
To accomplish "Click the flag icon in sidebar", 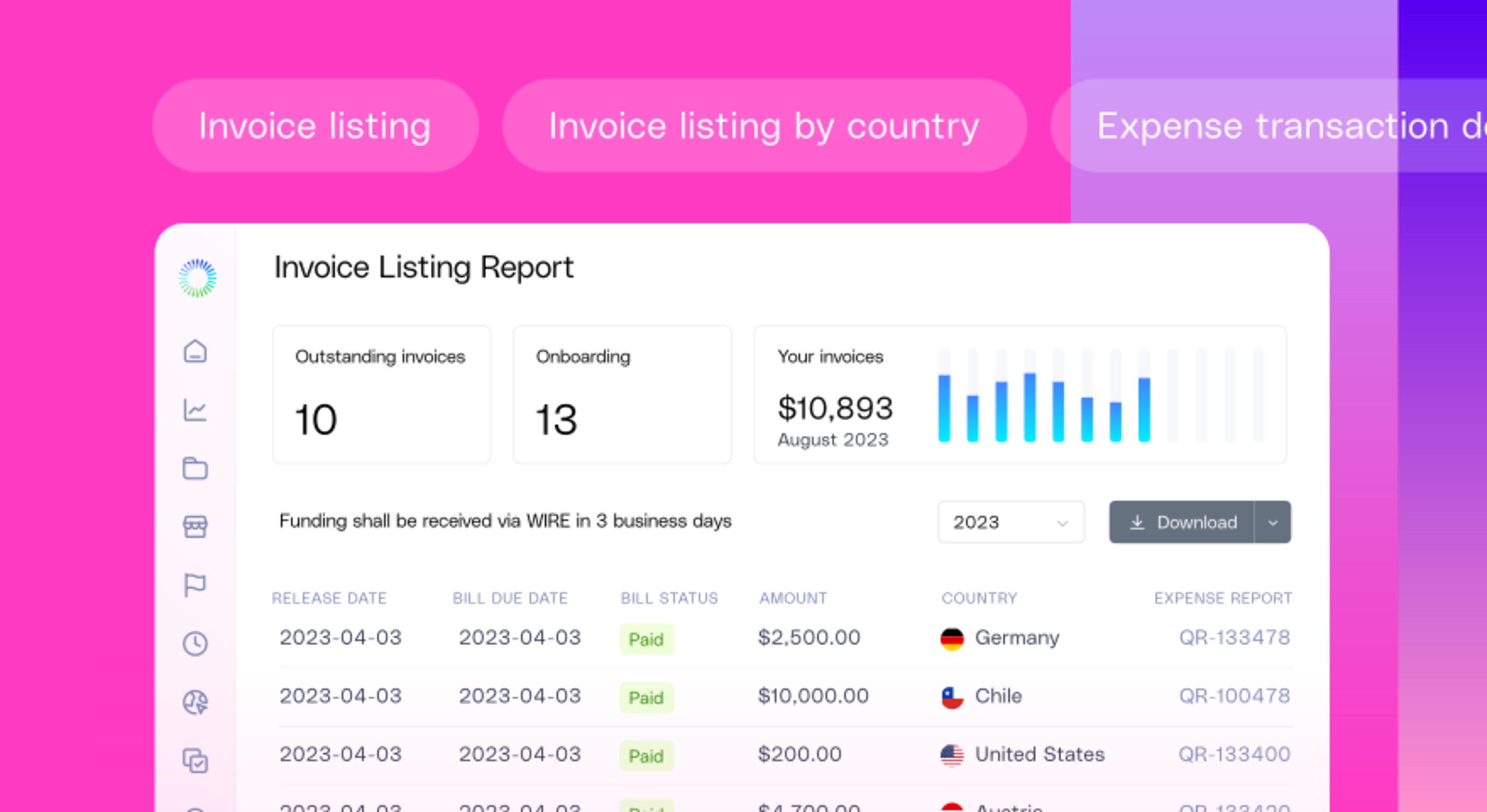I will [x=195, y=585].
